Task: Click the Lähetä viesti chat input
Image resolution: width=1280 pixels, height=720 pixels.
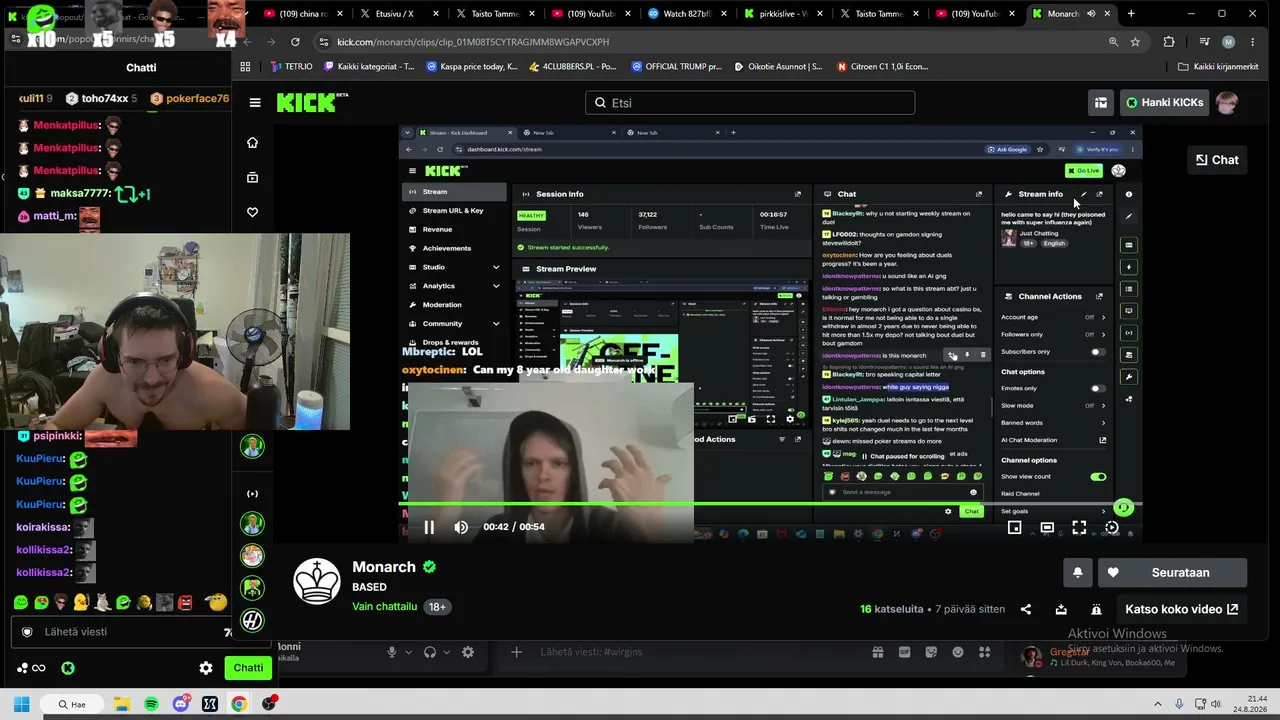Action: (122, 632)
